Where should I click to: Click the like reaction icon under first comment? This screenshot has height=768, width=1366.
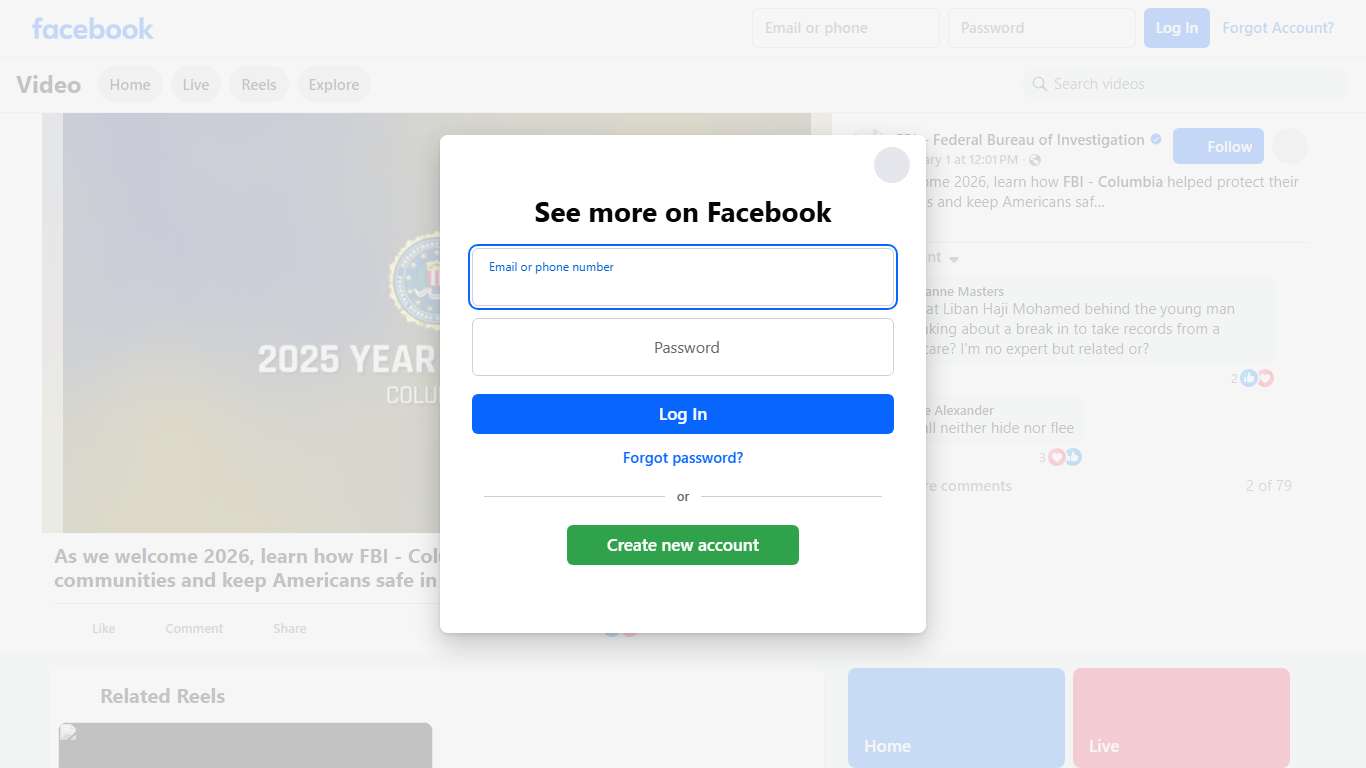coord(1249,378)
